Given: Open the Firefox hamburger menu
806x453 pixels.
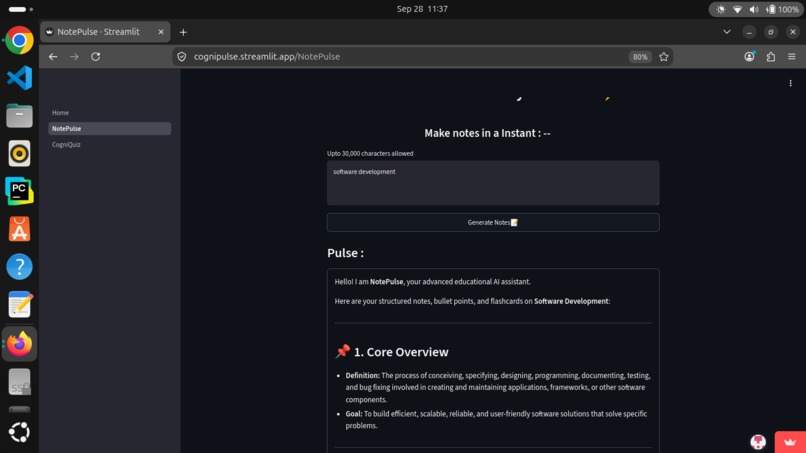Looking at the screenshot, I should pyautogui.click(x=792, y=57).
